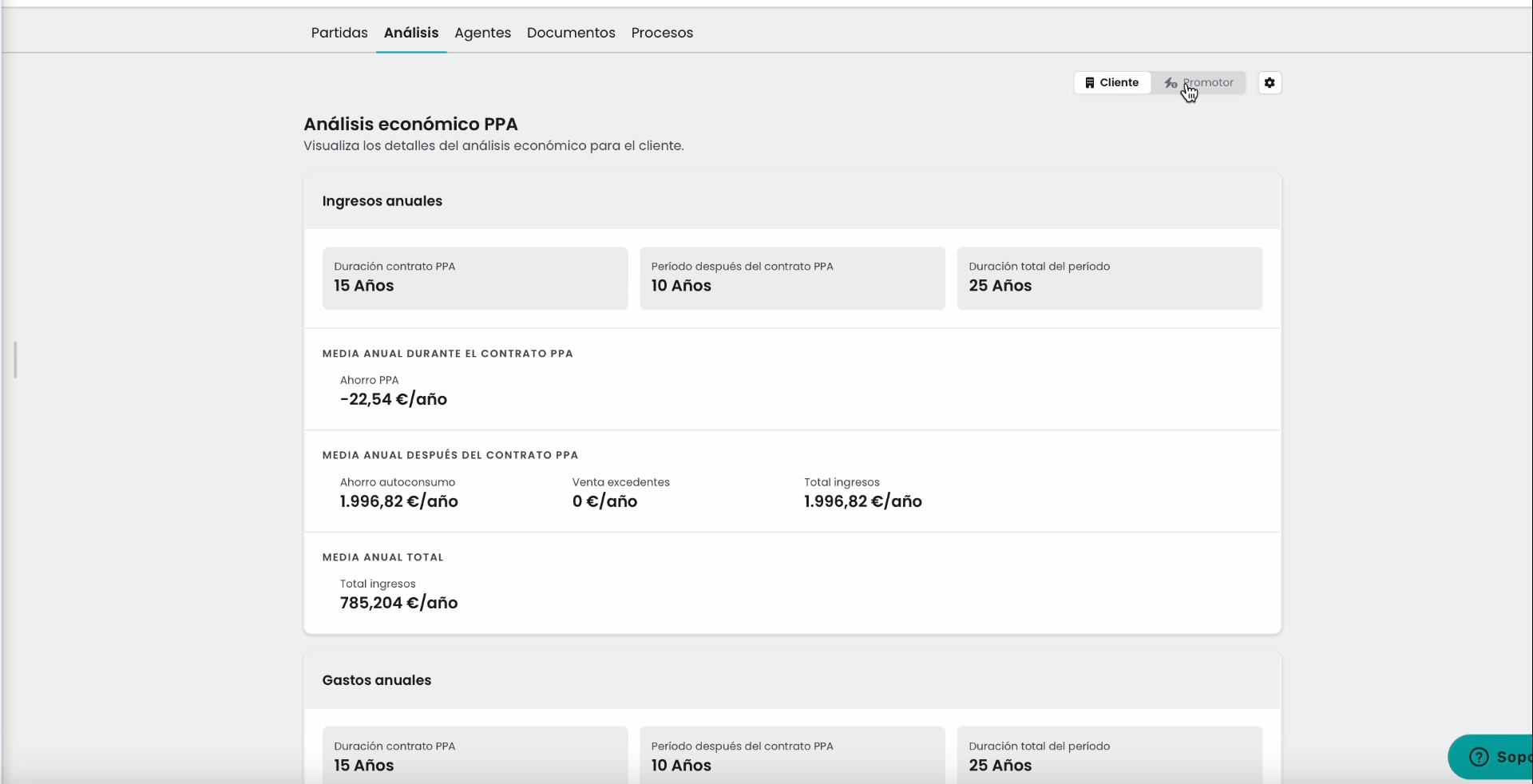Go to the Agentes tab
The image size is (1533, 784).
click(483, 33)
